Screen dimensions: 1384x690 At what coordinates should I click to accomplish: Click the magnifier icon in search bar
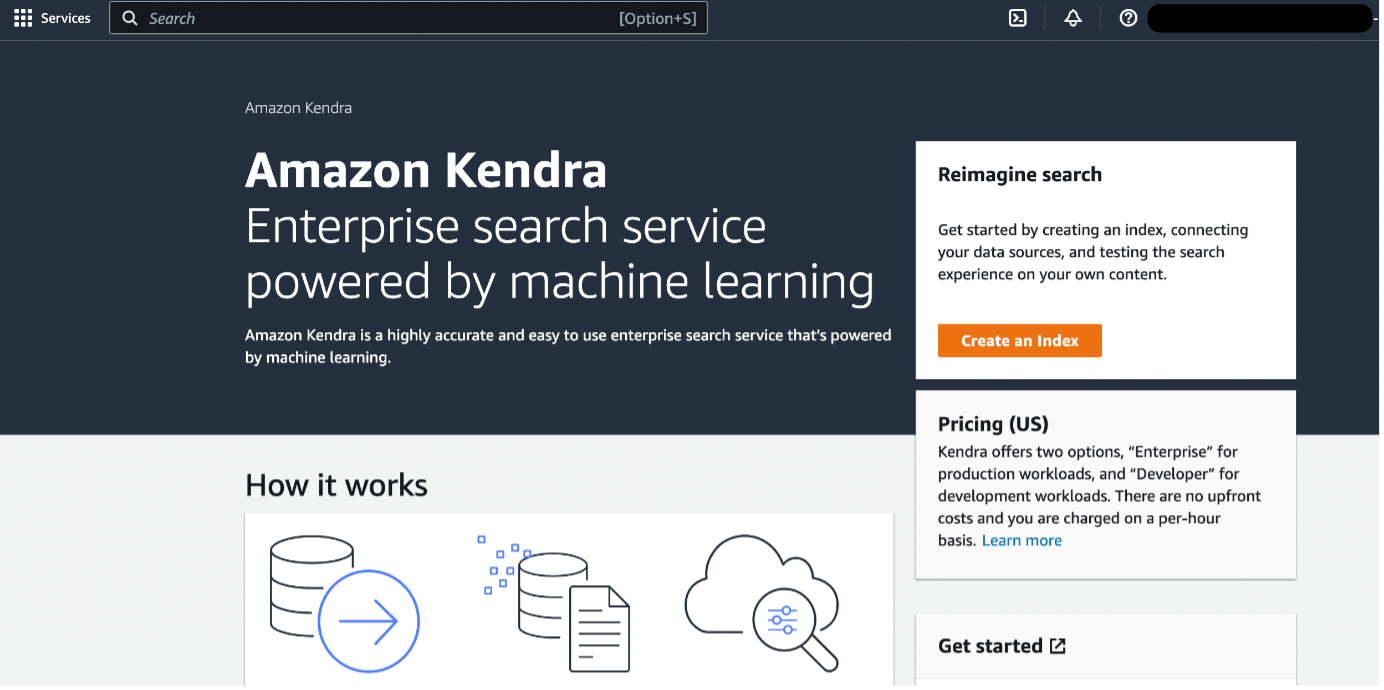tap(130, 18)
